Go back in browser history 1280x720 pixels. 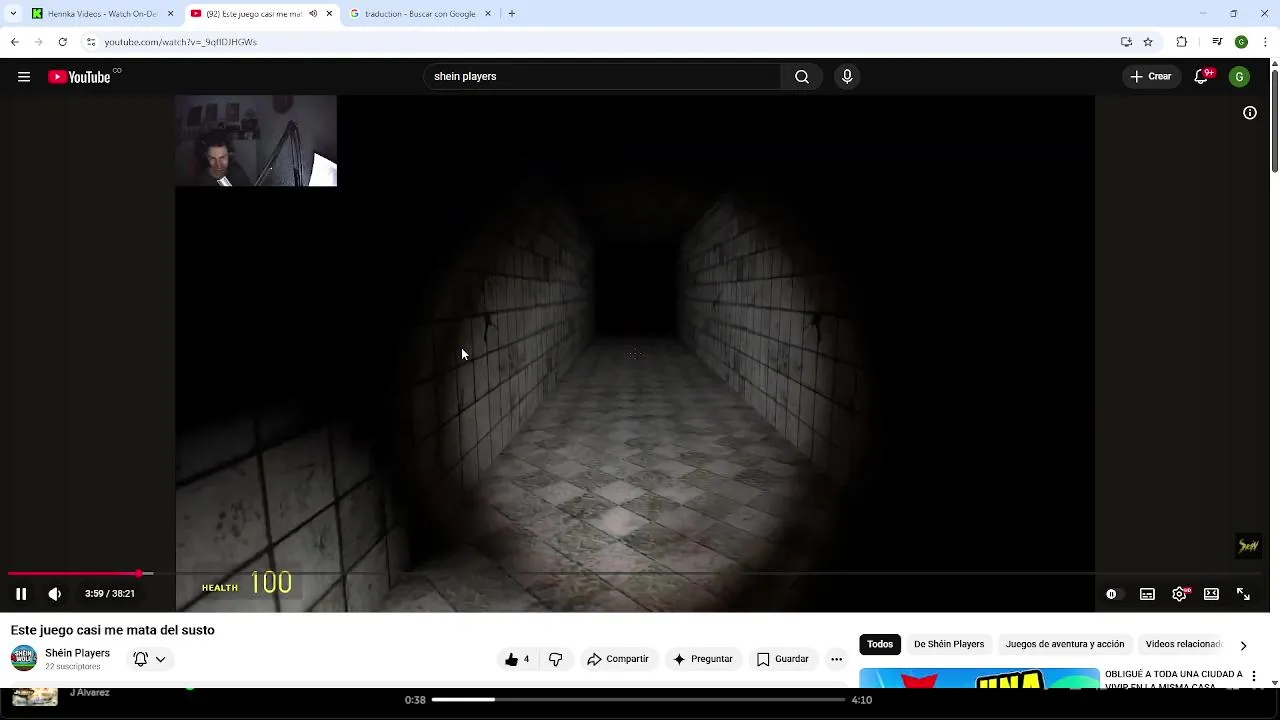point(15,42)
